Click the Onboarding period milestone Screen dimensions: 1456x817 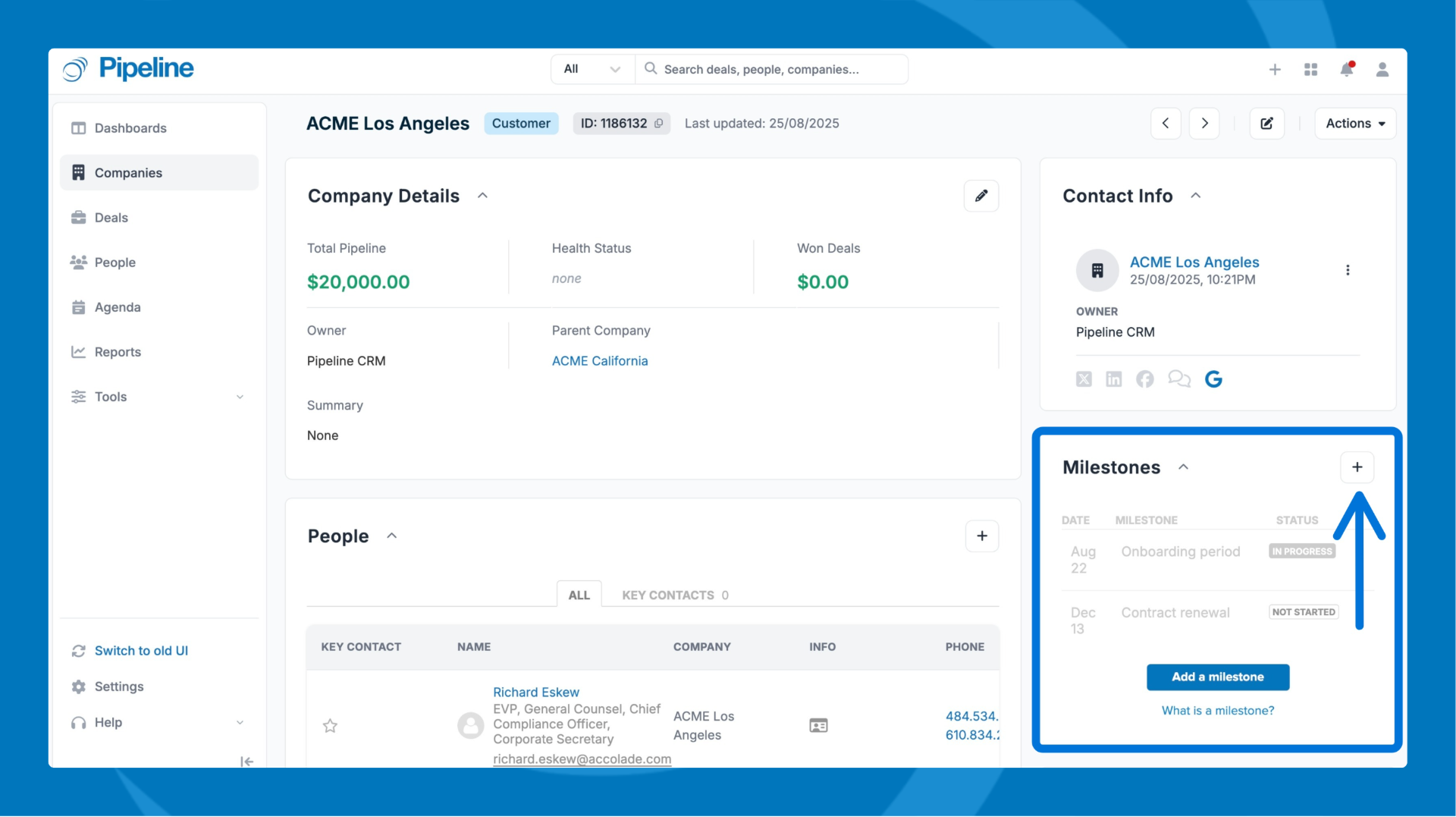[1181, 551]
